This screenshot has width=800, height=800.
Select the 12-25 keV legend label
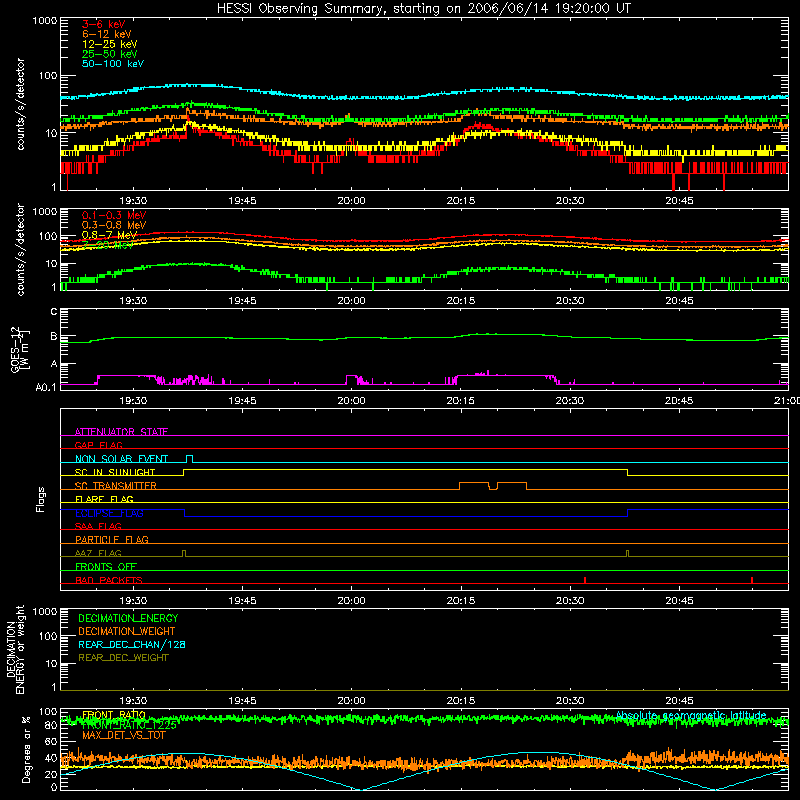tap(110, 44)
